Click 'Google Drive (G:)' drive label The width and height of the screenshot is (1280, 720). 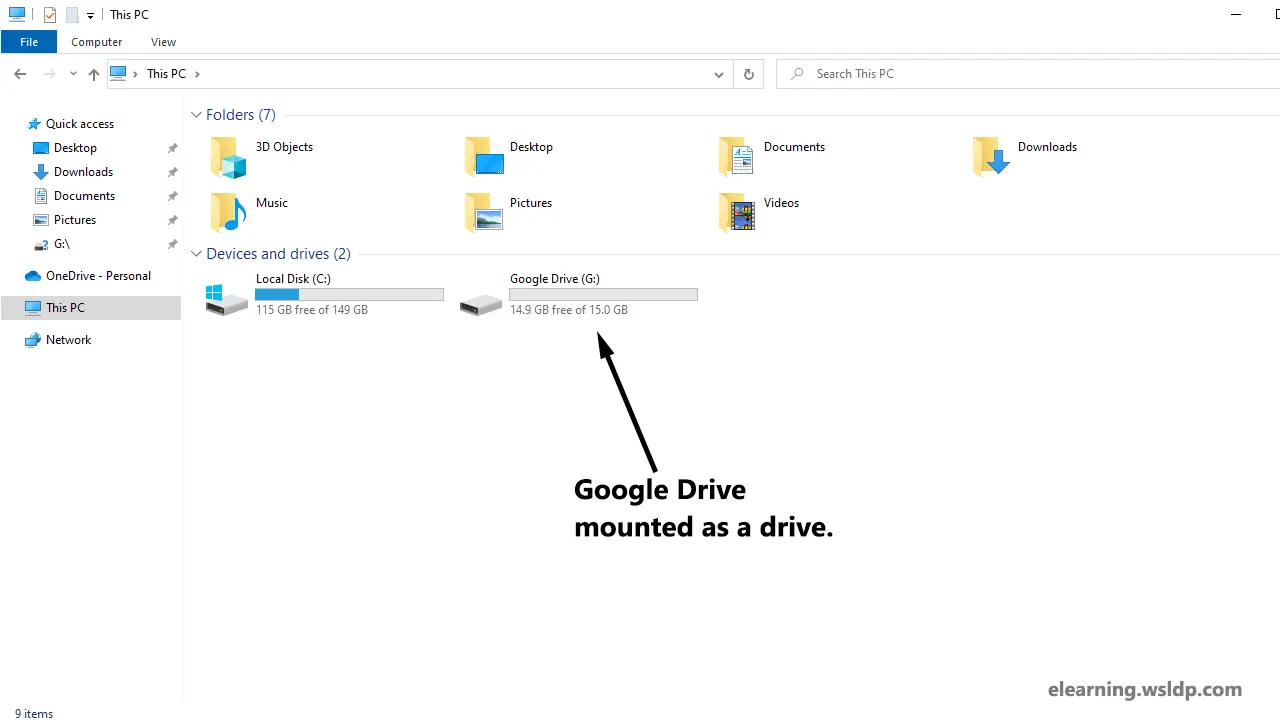[x=555, y=279]
